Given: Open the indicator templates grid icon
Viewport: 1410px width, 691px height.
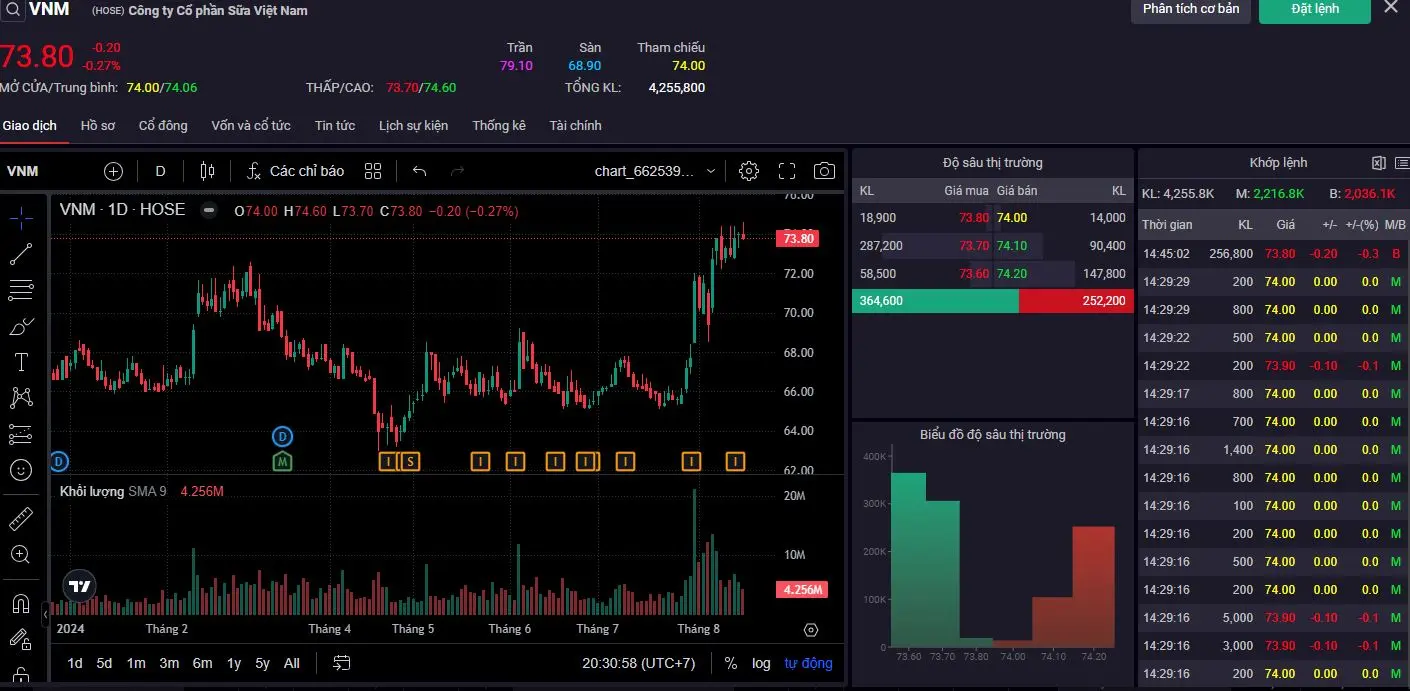Looking at the screenshot, I should click(373, 171).
